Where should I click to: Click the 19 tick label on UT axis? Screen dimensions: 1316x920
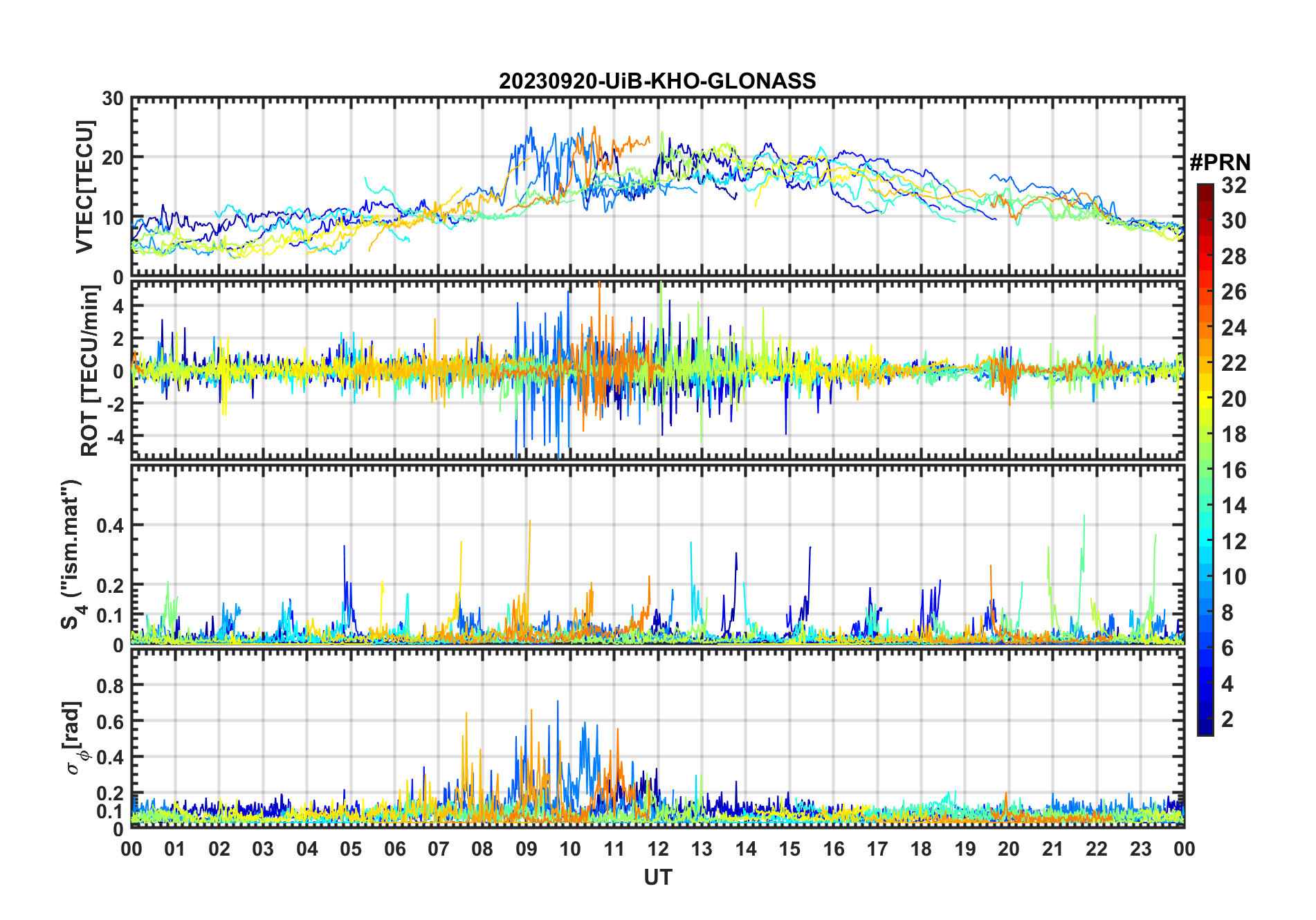click(x=965, y=849)
